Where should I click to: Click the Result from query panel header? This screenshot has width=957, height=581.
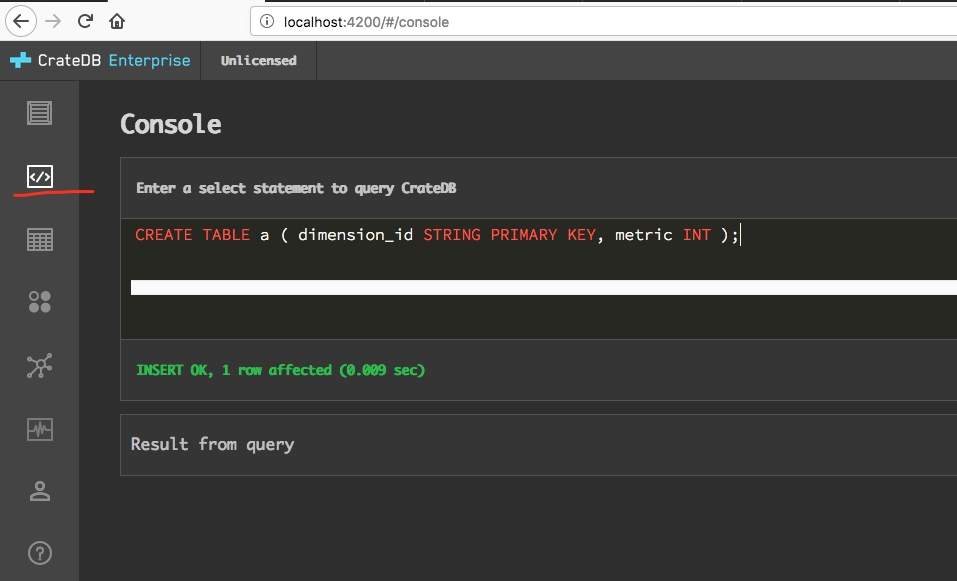tap(212, 444)
